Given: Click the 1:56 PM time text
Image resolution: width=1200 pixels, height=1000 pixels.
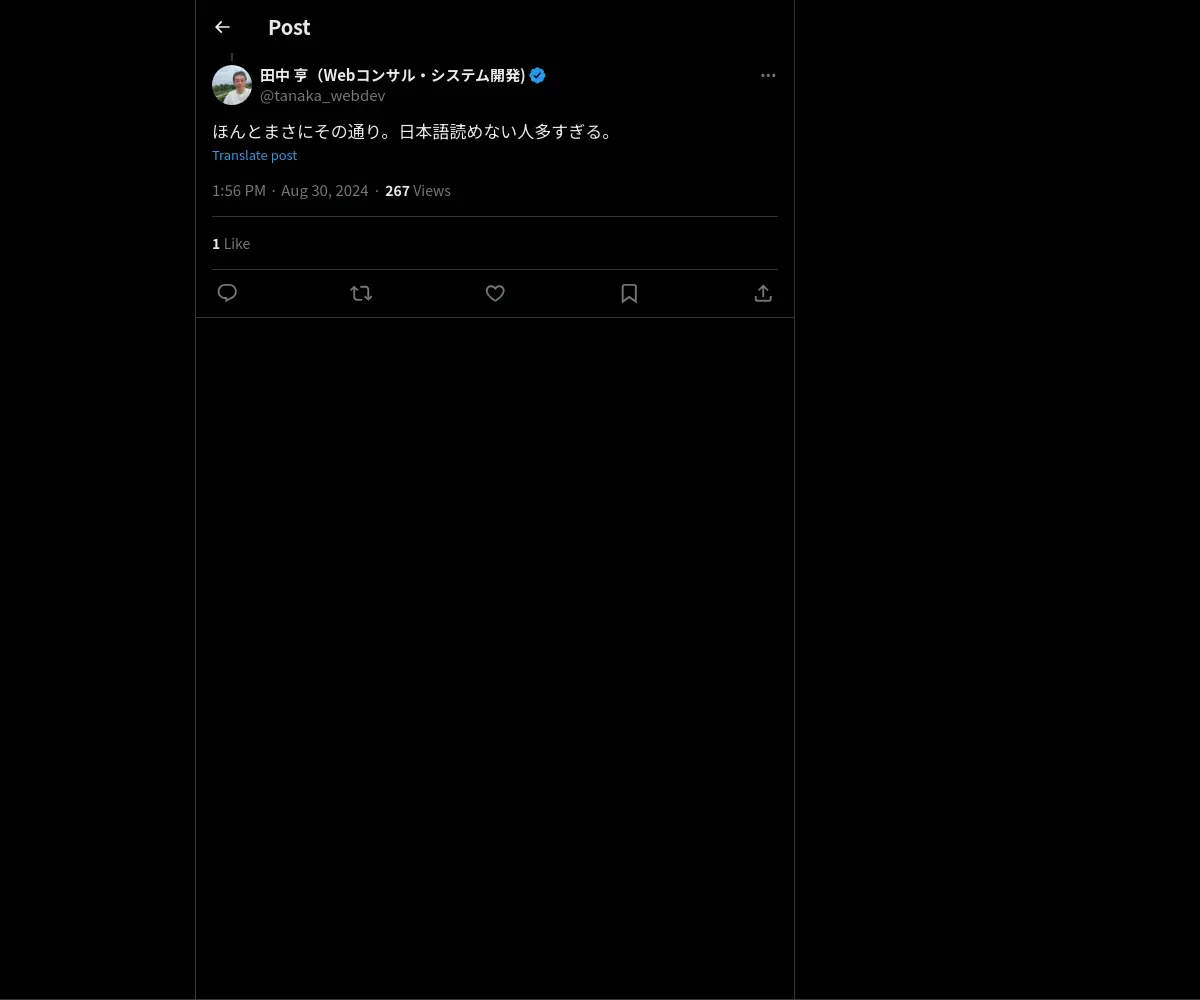Looking at the screenshot, I should coord(239,190).
